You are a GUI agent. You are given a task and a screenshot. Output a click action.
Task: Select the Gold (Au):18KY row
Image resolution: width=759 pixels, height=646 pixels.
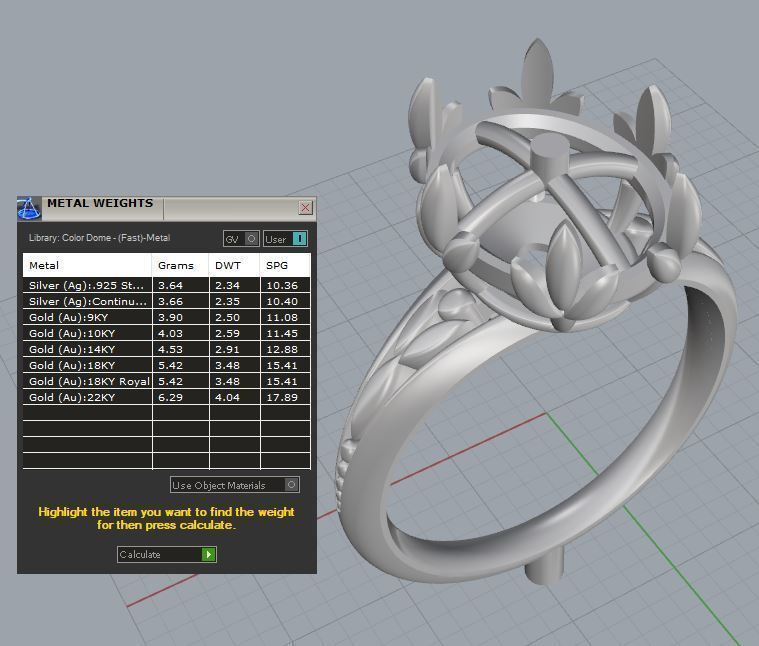click(167, 365)
